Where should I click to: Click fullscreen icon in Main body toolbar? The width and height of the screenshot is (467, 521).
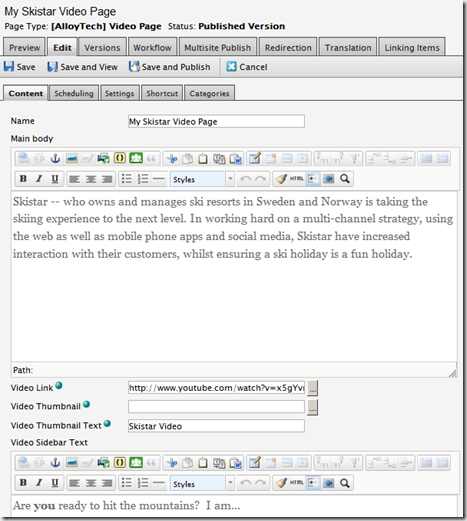[329, 179]
